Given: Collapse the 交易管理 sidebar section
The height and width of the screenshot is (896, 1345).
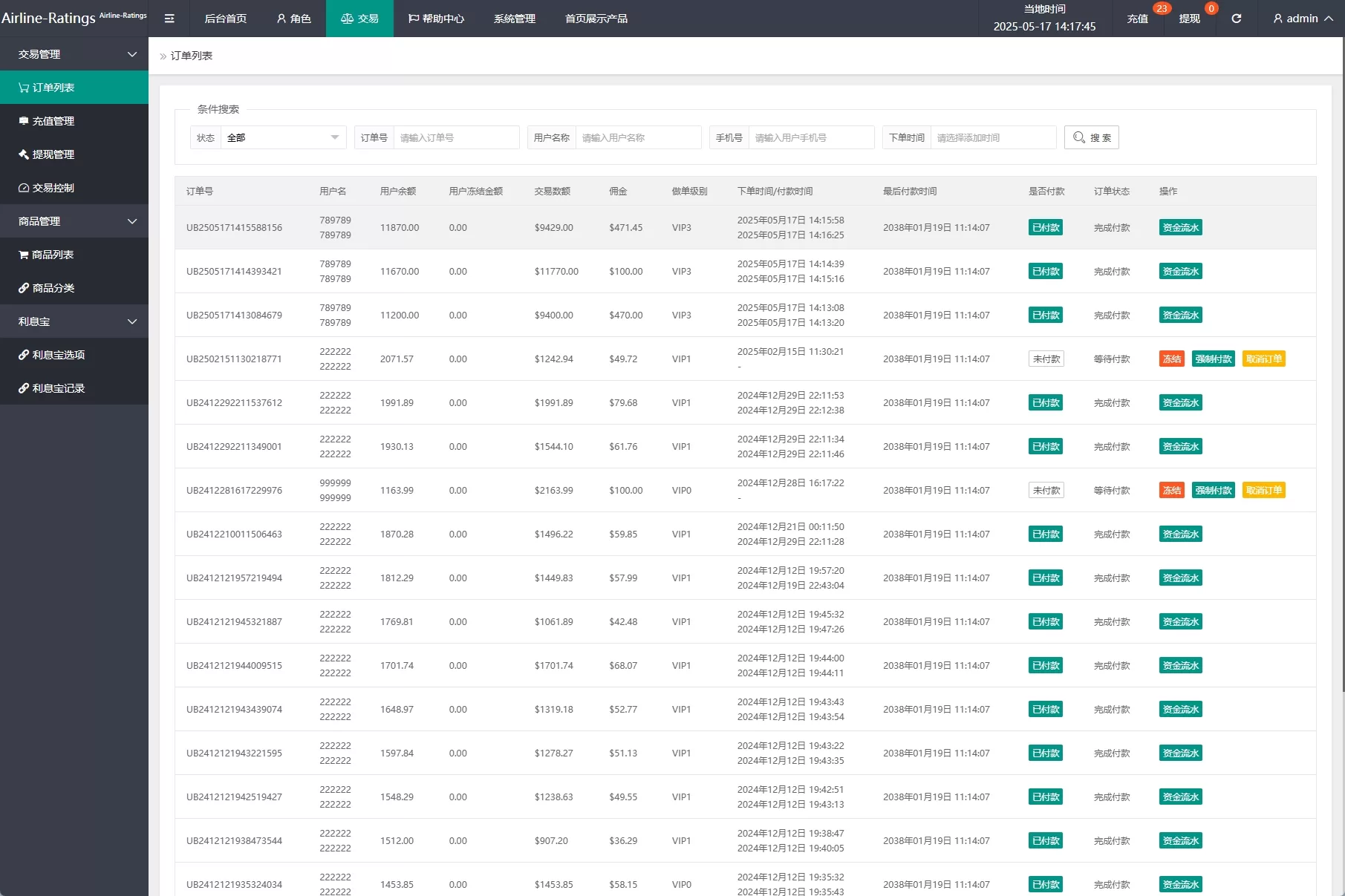Looking at the screenshot, I should [74, 54].
